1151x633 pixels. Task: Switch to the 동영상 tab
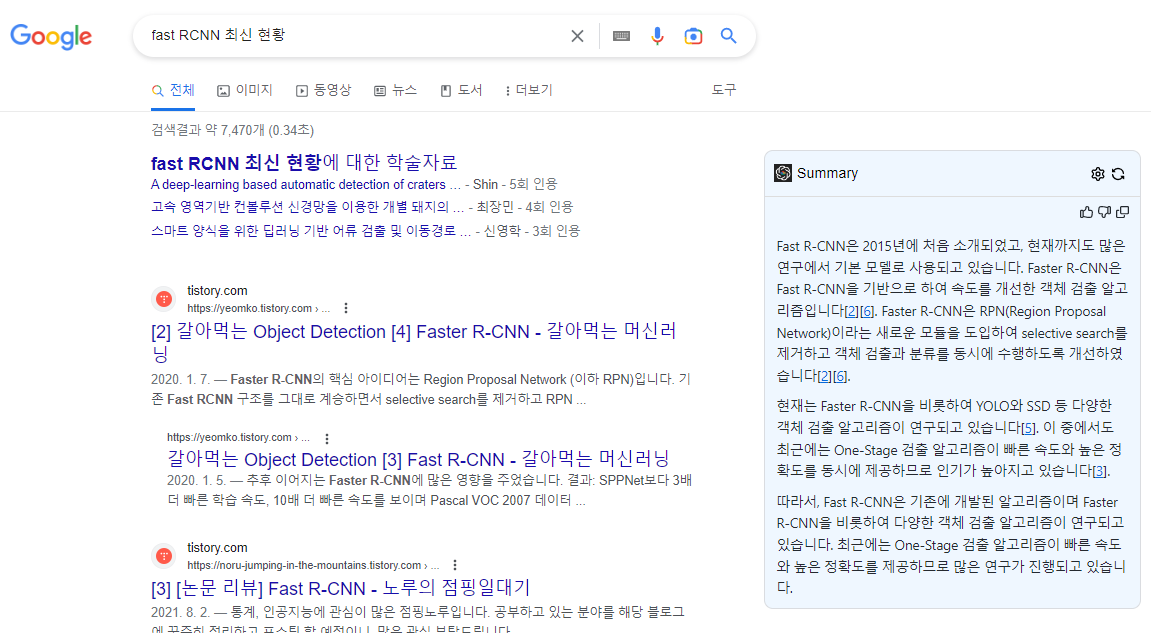324,90
